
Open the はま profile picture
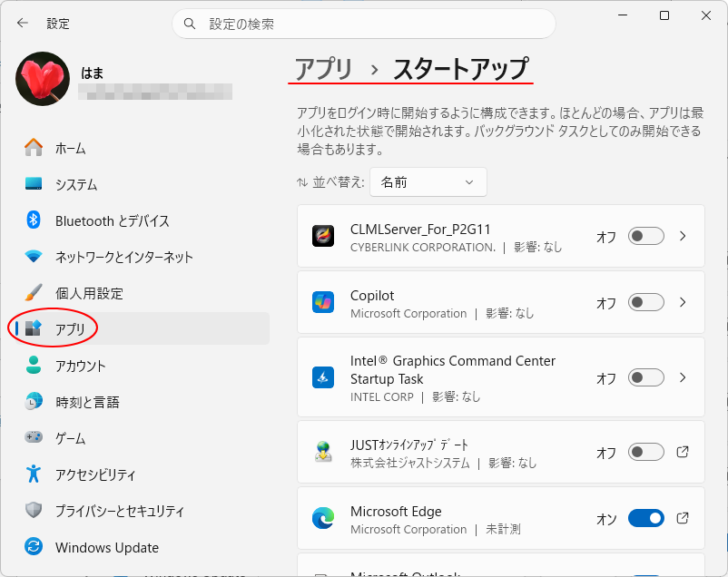(x=43, y=78)
